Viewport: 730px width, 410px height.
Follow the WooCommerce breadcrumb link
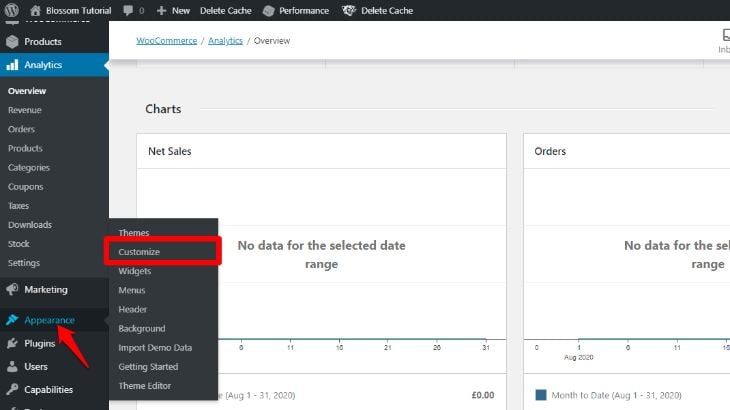pos(167,41)
